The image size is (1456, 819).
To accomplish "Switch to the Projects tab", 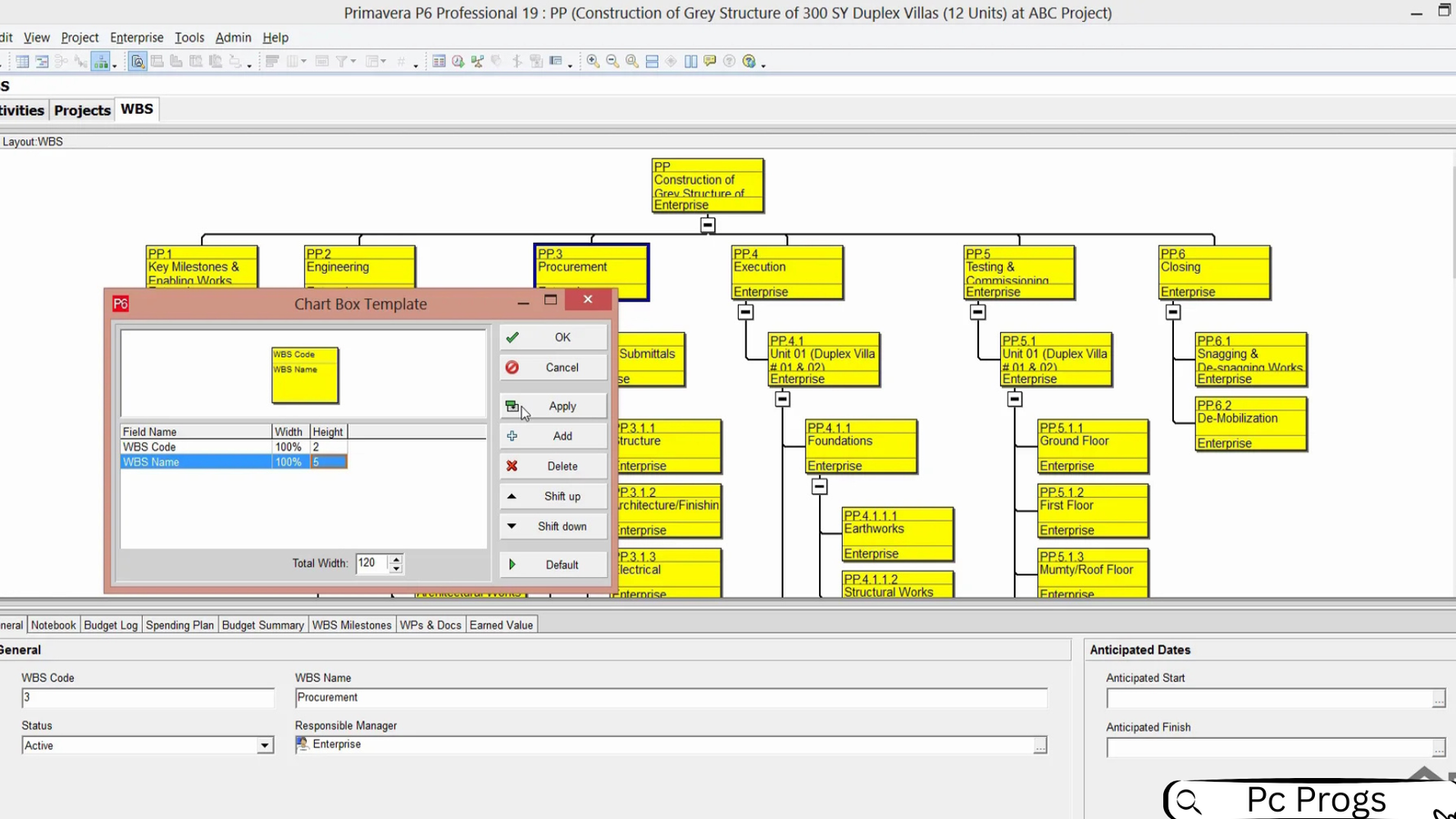I will (82, 110).
